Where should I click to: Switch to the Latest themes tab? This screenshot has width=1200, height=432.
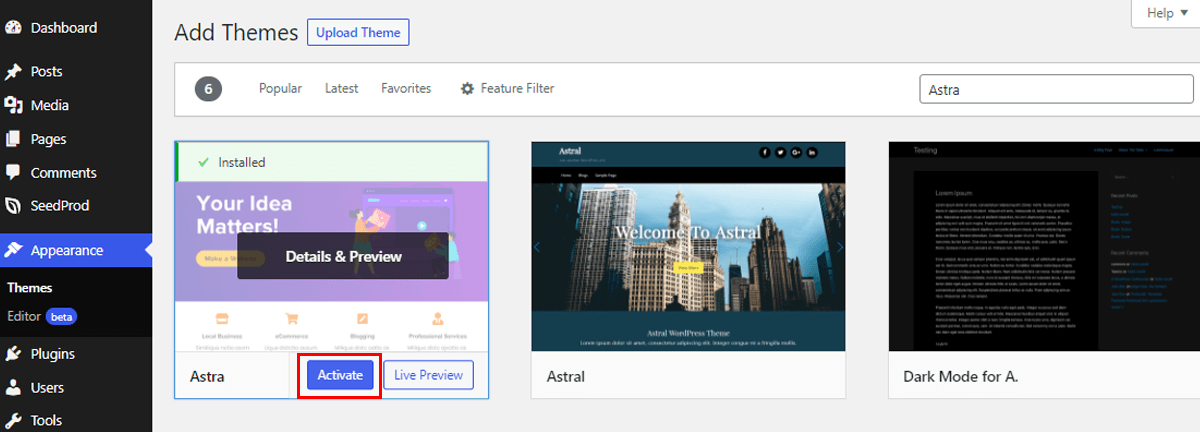[x=341, y=89]
